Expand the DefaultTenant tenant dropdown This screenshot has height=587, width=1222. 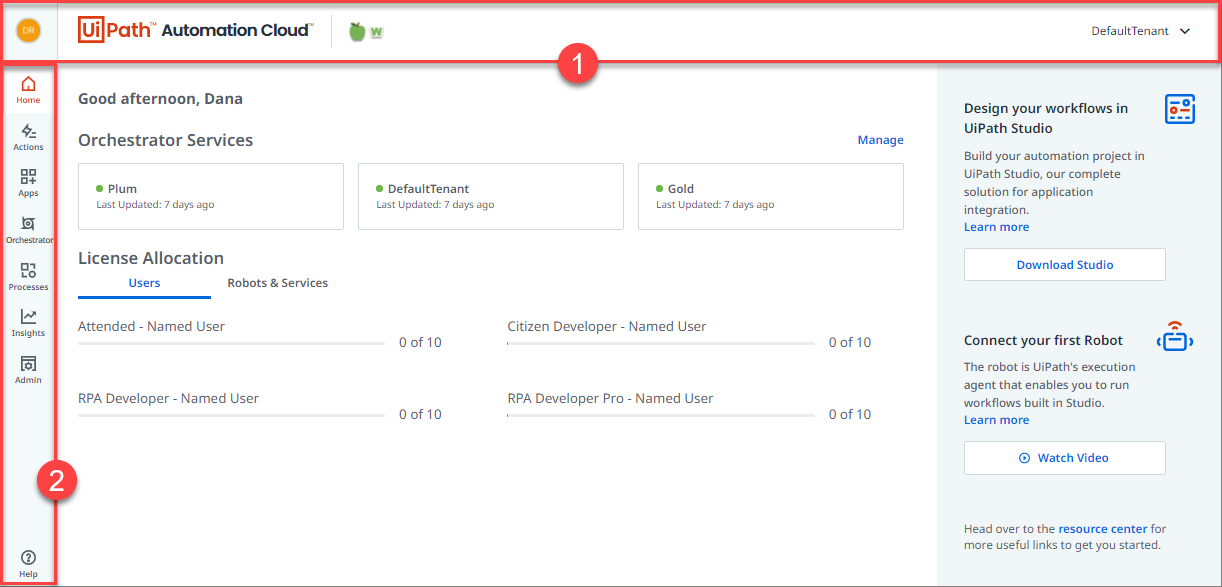pyautogui.click(x=1141, y=31)
